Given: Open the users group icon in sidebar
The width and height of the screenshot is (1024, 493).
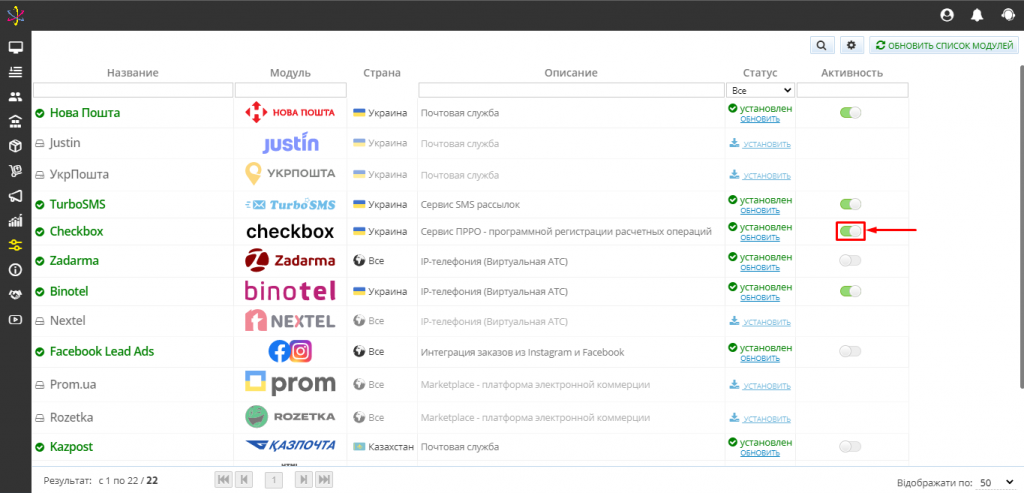Looking at the screenshot, I should click(x=15, y=97).
